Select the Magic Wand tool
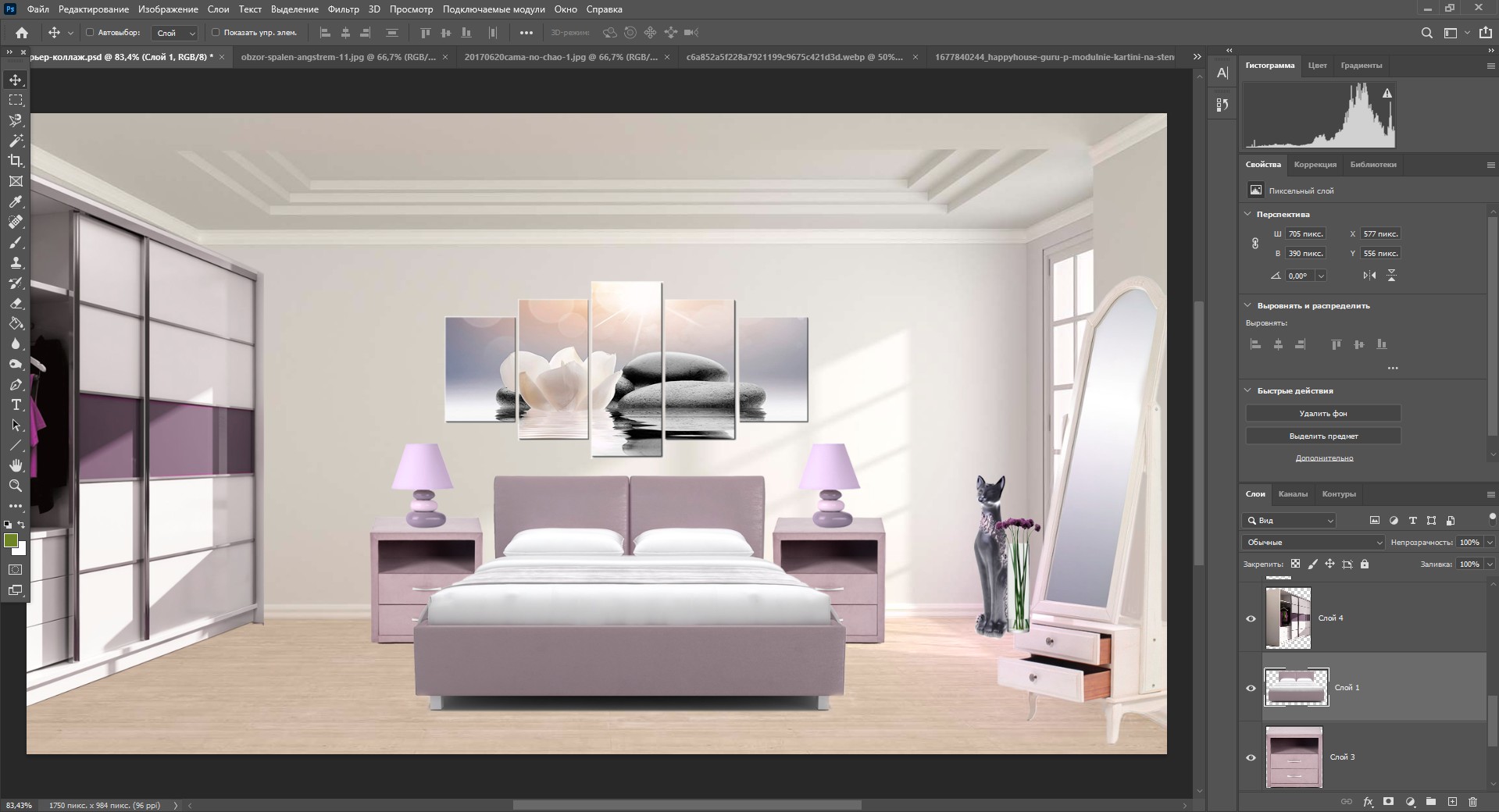Image resolution: width=1499 pixels, height=812 pixels. [16, 141]
